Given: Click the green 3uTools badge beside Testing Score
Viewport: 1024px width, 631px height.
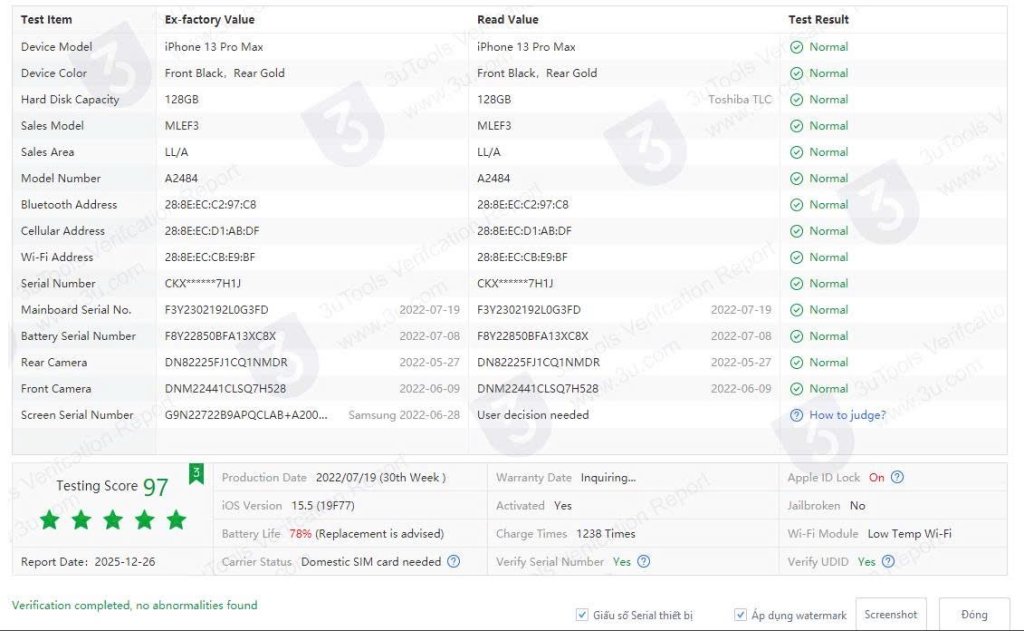Looking at the screenshot, I should pyautogui.click(x=197, y=473).
